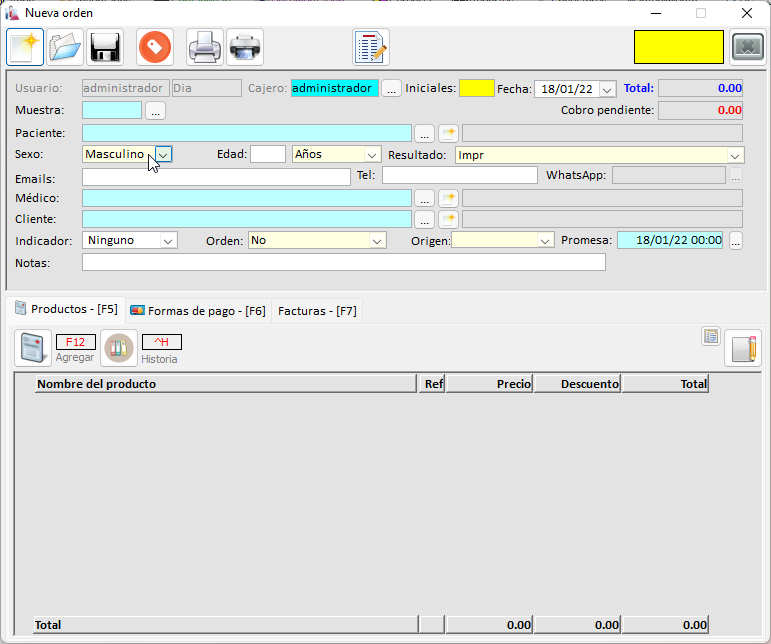
Task: Print using the gray printer icon
Action: click(205, 47)
